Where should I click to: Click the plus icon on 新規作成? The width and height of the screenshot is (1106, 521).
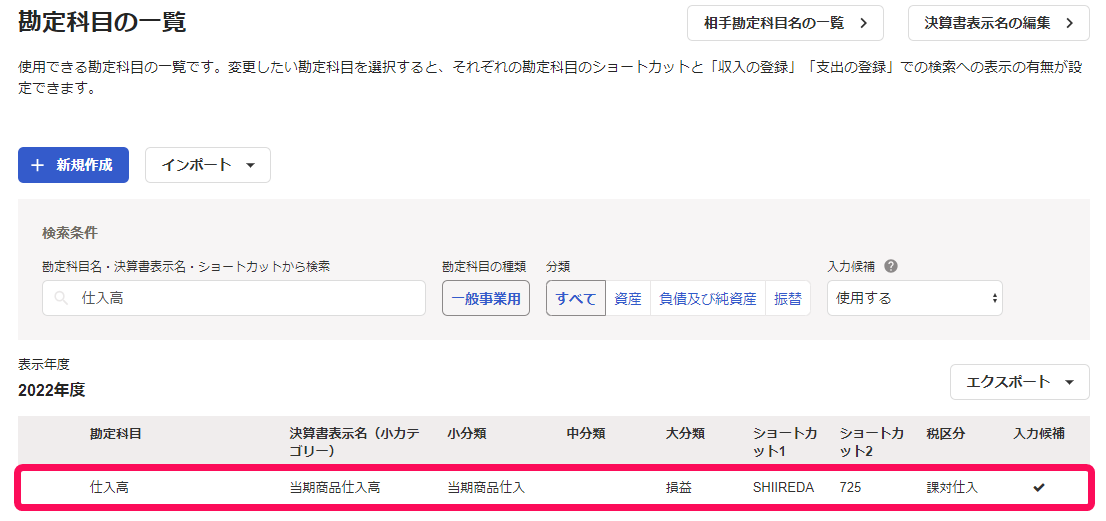coord(38,165)
